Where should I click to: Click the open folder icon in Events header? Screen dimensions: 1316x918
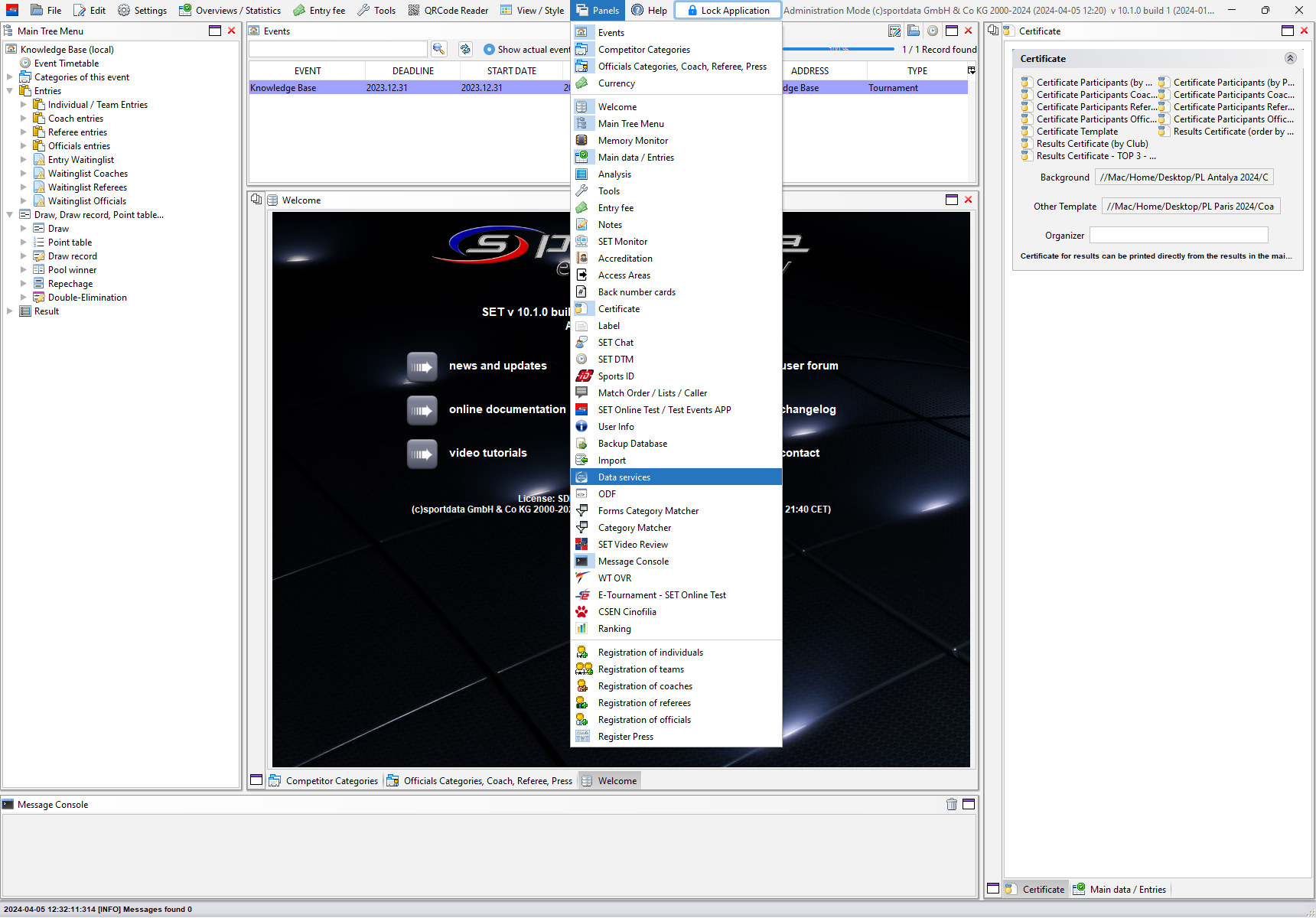[914, 31]
